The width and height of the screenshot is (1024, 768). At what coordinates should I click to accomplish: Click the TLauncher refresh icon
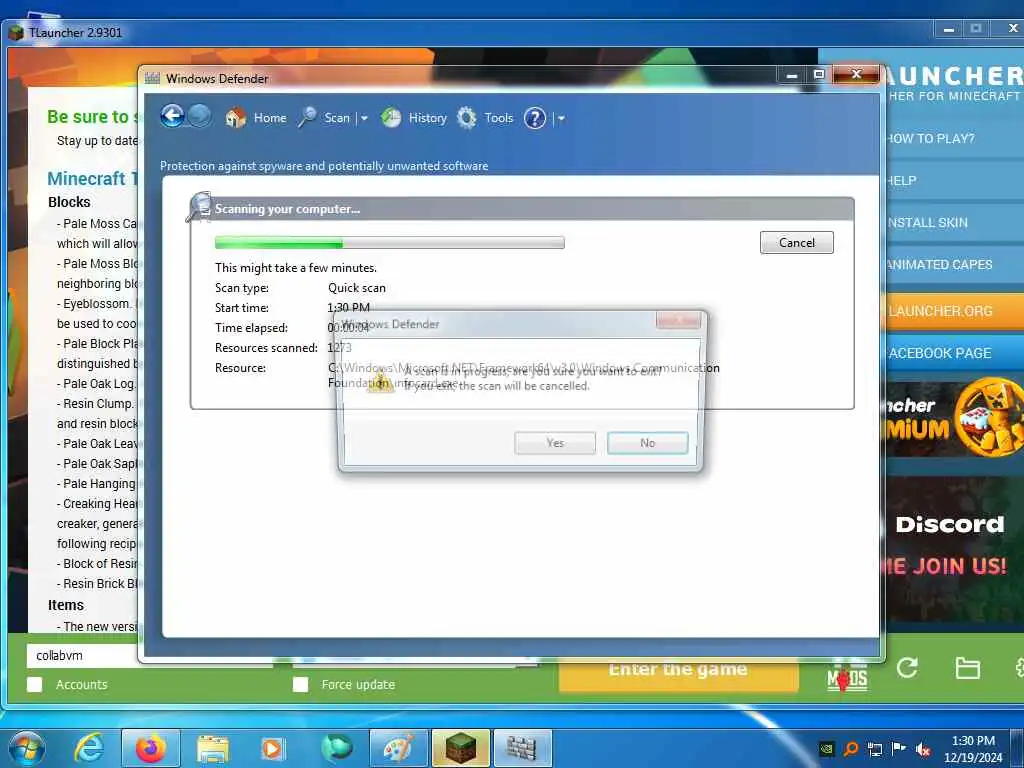coord(907,668)
